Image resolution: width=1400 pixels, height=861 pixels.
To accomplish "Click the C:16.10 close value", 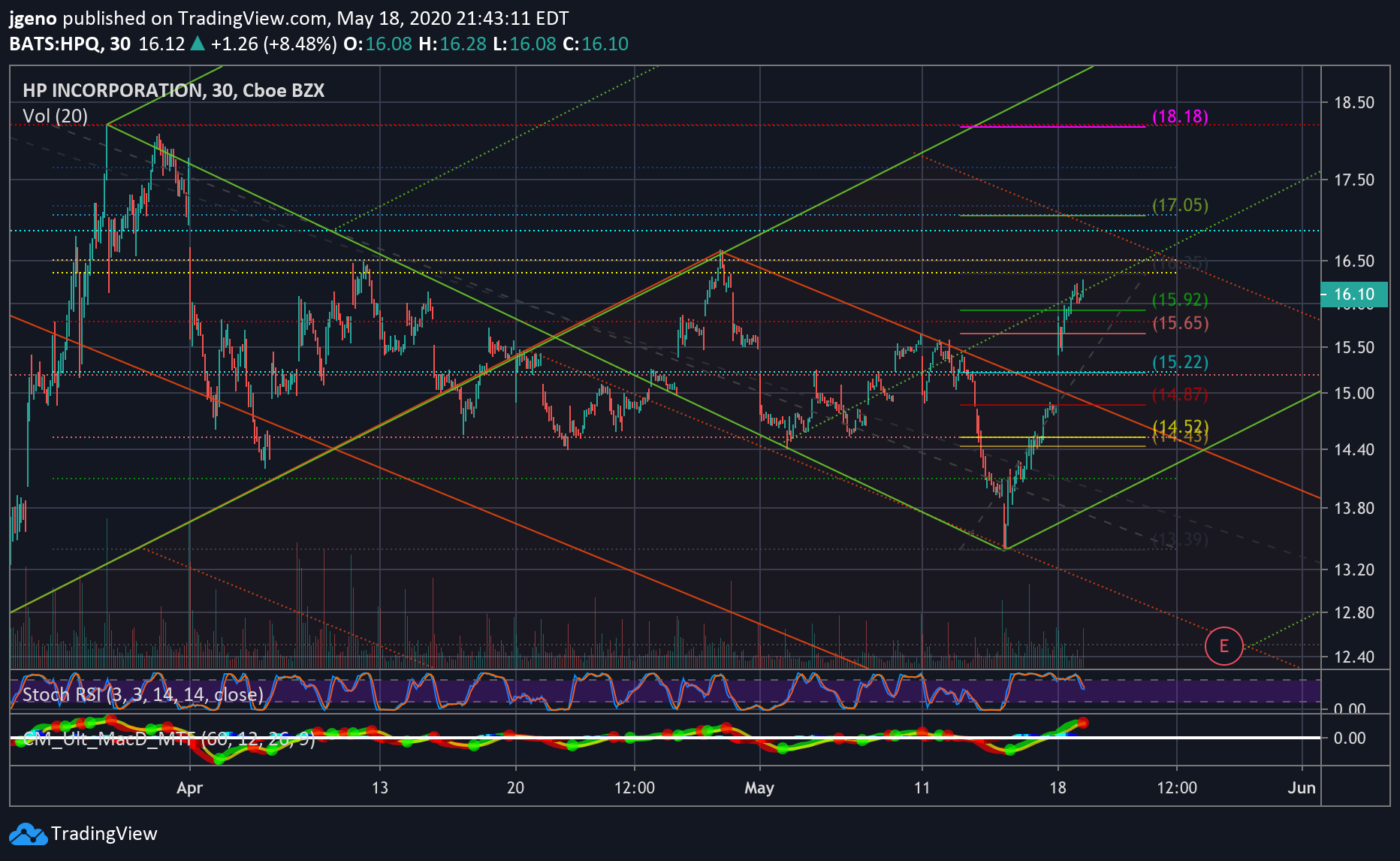I will pyautogui.click(x=596, y=44).
